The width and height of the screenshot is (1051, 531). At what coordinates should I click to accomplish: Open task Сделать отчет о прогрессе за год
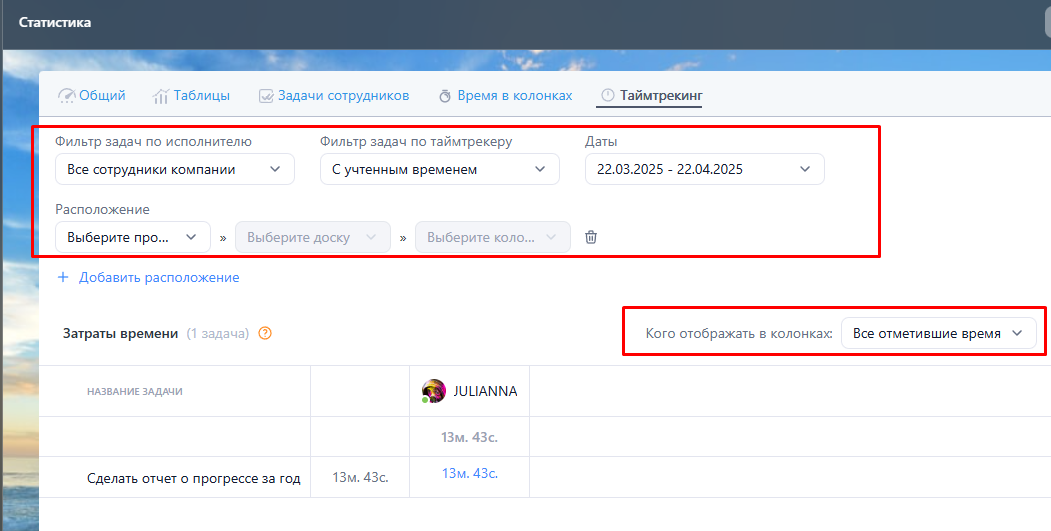point(194,478)
